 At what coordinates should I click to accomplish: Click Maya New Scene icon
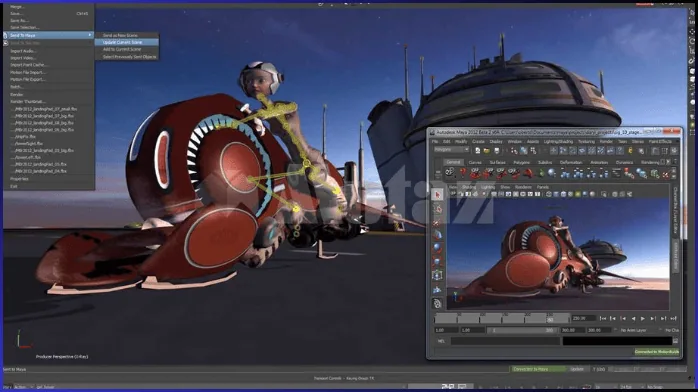477,151
